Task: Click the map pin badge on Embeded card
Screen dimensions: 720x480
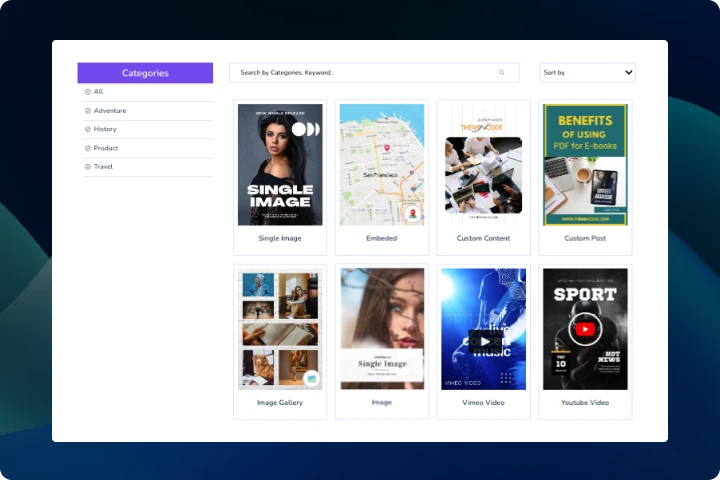Action: (x=413, y=214)
